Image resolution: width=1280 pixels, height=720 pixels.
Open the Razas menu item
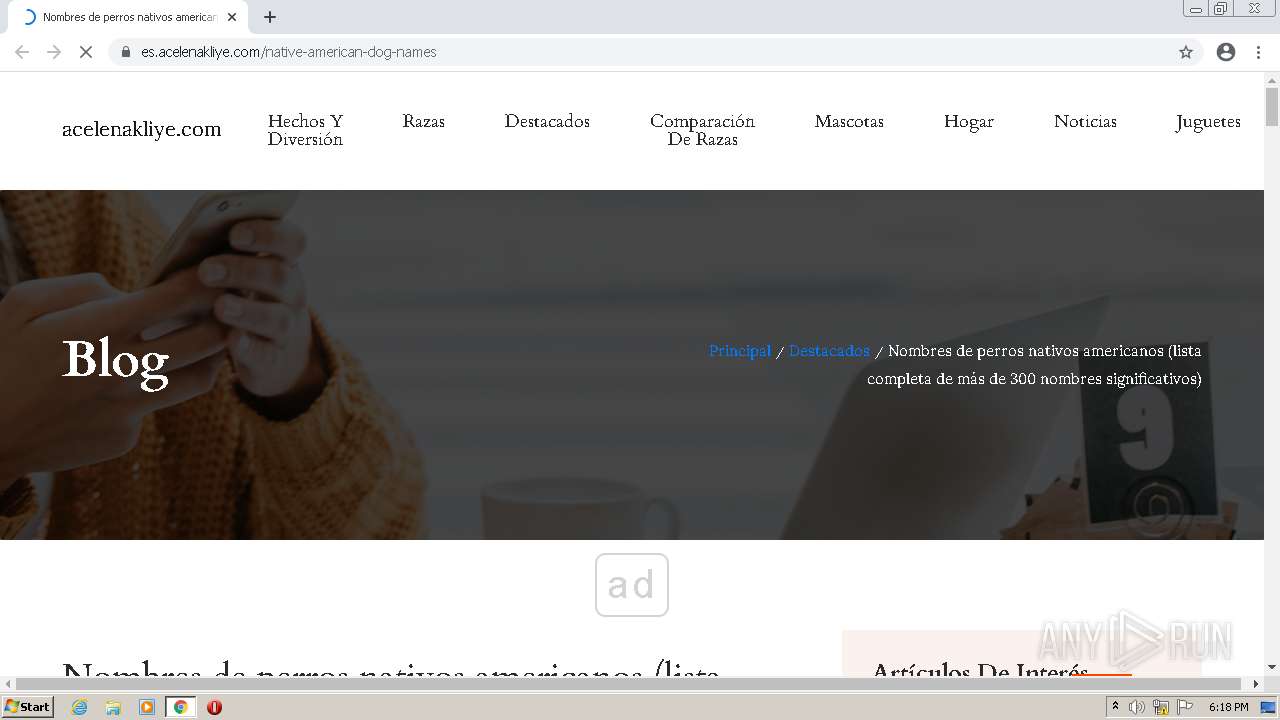point(424,121)
